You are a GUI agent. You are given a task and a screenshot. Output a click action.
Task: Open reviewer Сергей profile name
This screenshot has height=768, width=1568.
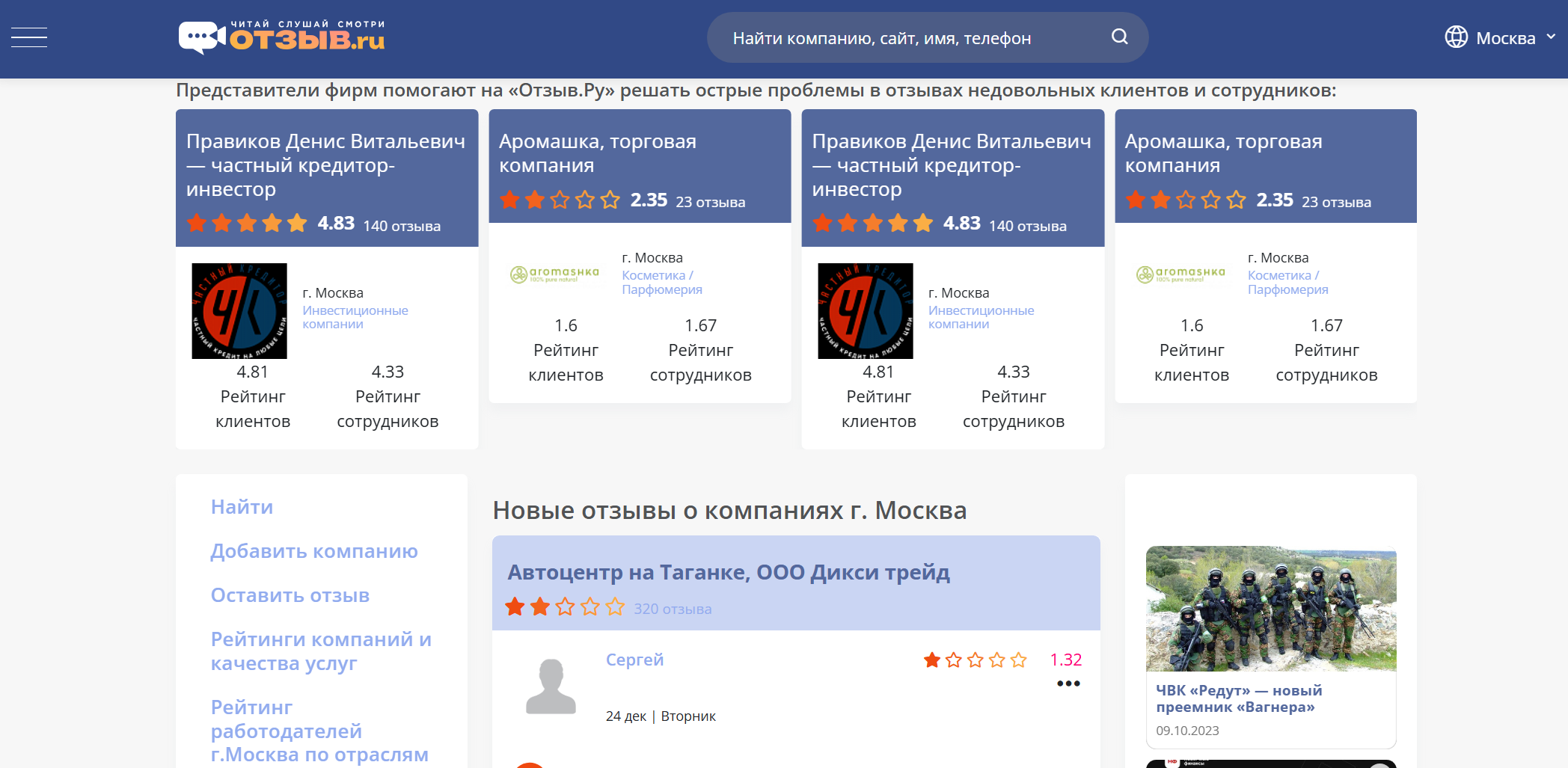point(634,660)
